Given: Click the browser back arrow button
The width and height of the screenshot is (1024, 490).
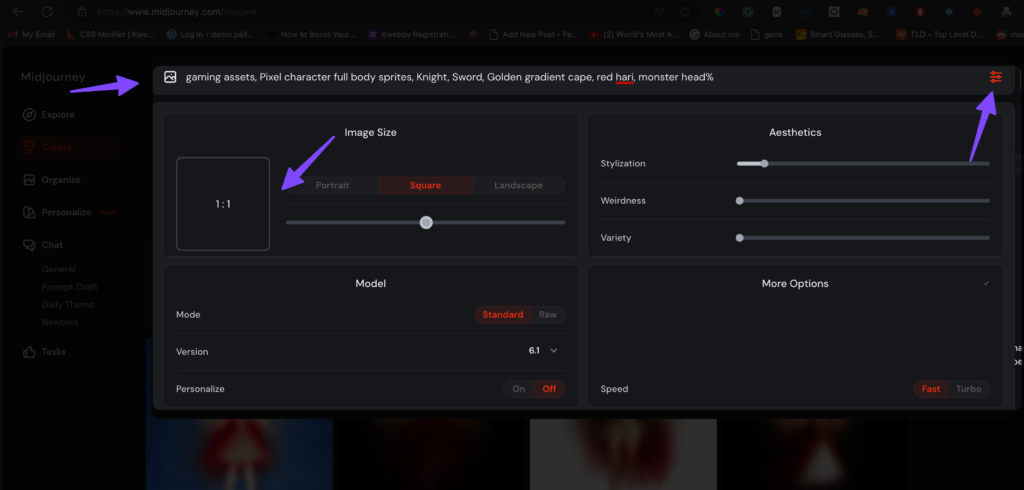Looking at the screenshot, I should pos(19,12).
